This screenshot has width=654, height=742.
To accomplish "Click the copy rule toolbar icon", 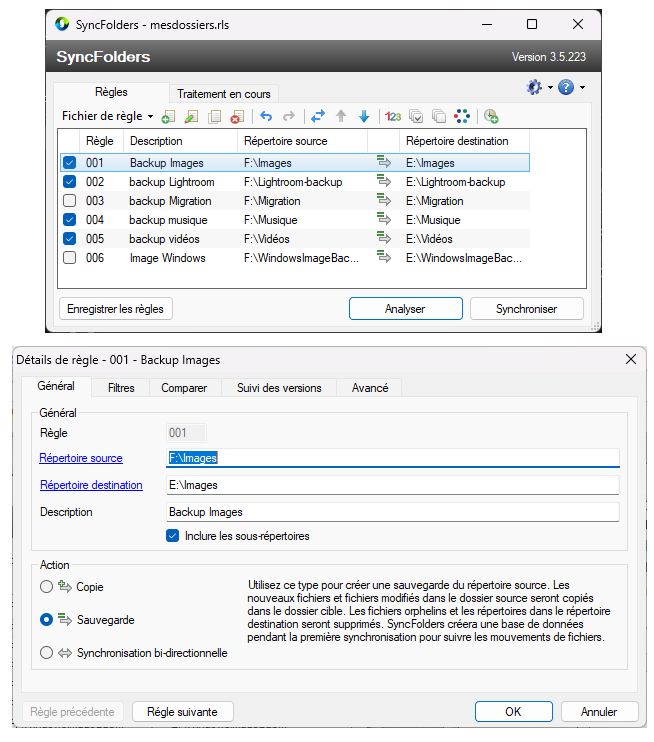I will click(x=214, y=116).
